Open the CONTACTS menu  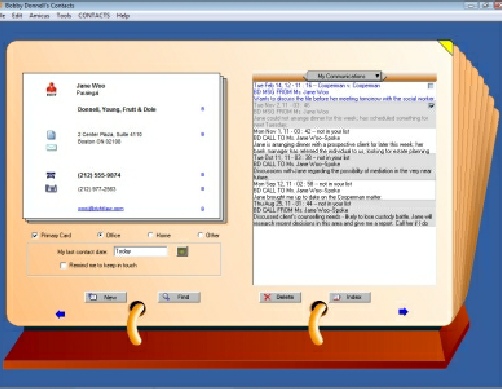(x=94, y=16)
